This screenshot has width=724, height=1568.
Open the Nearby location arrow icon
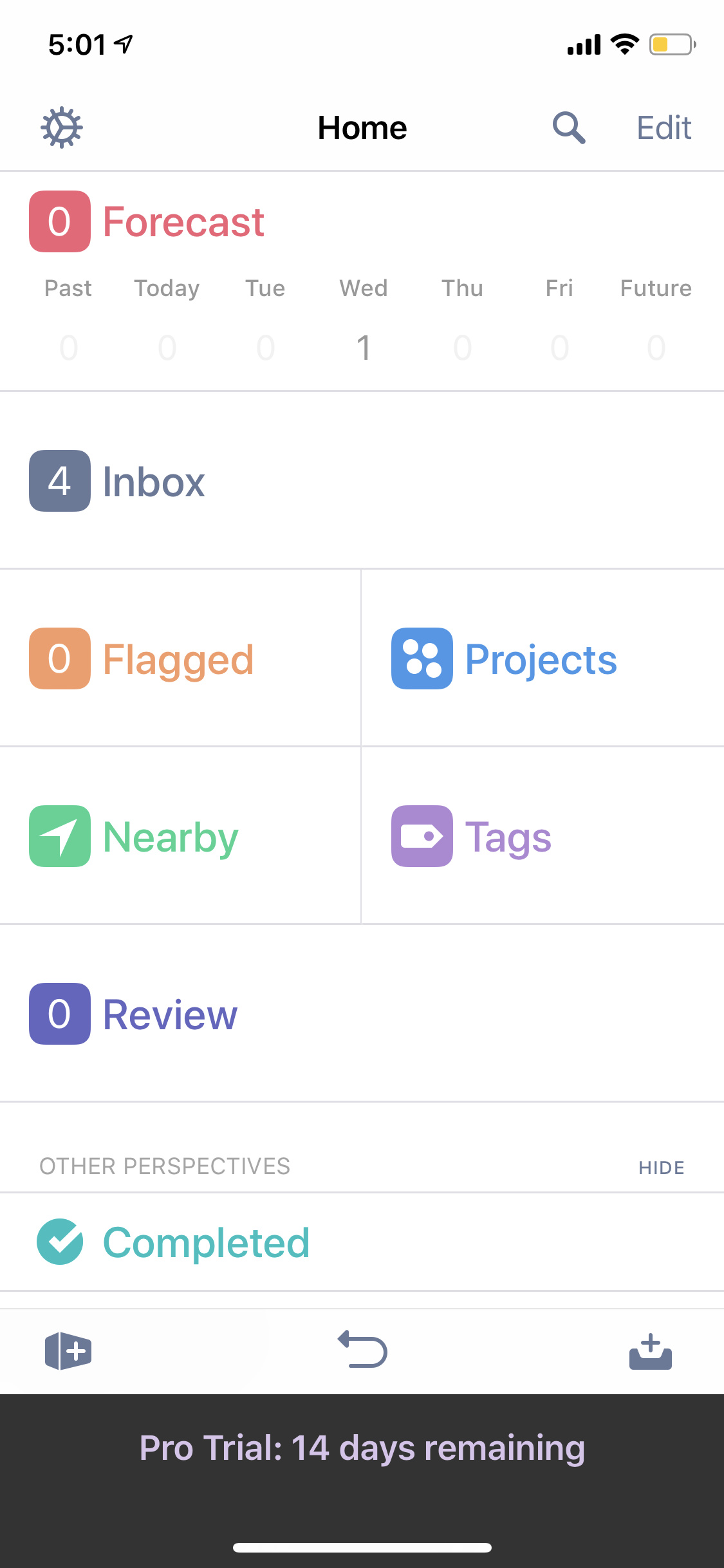(60, 836)
